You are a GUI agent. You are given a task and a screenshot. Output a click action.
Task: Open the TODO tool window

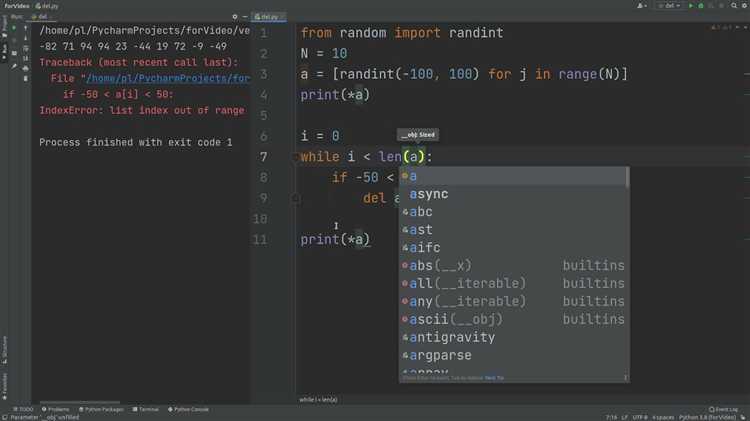[23, 410]
